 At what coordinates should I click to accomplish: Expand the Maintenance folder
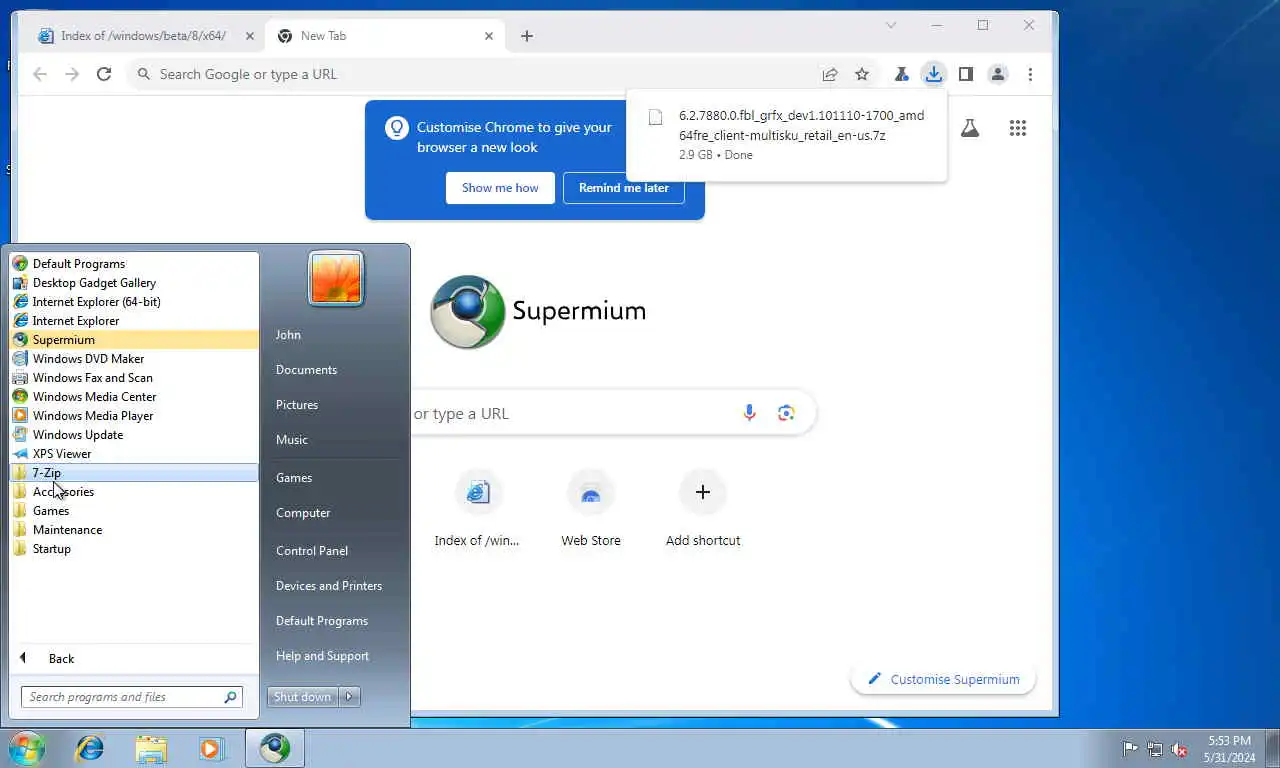[134, 530]
